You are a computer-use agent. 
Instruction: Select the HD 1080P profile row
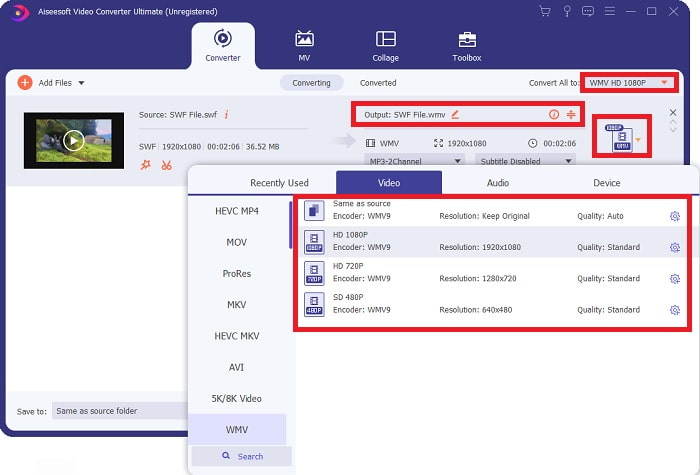[492, 242]
